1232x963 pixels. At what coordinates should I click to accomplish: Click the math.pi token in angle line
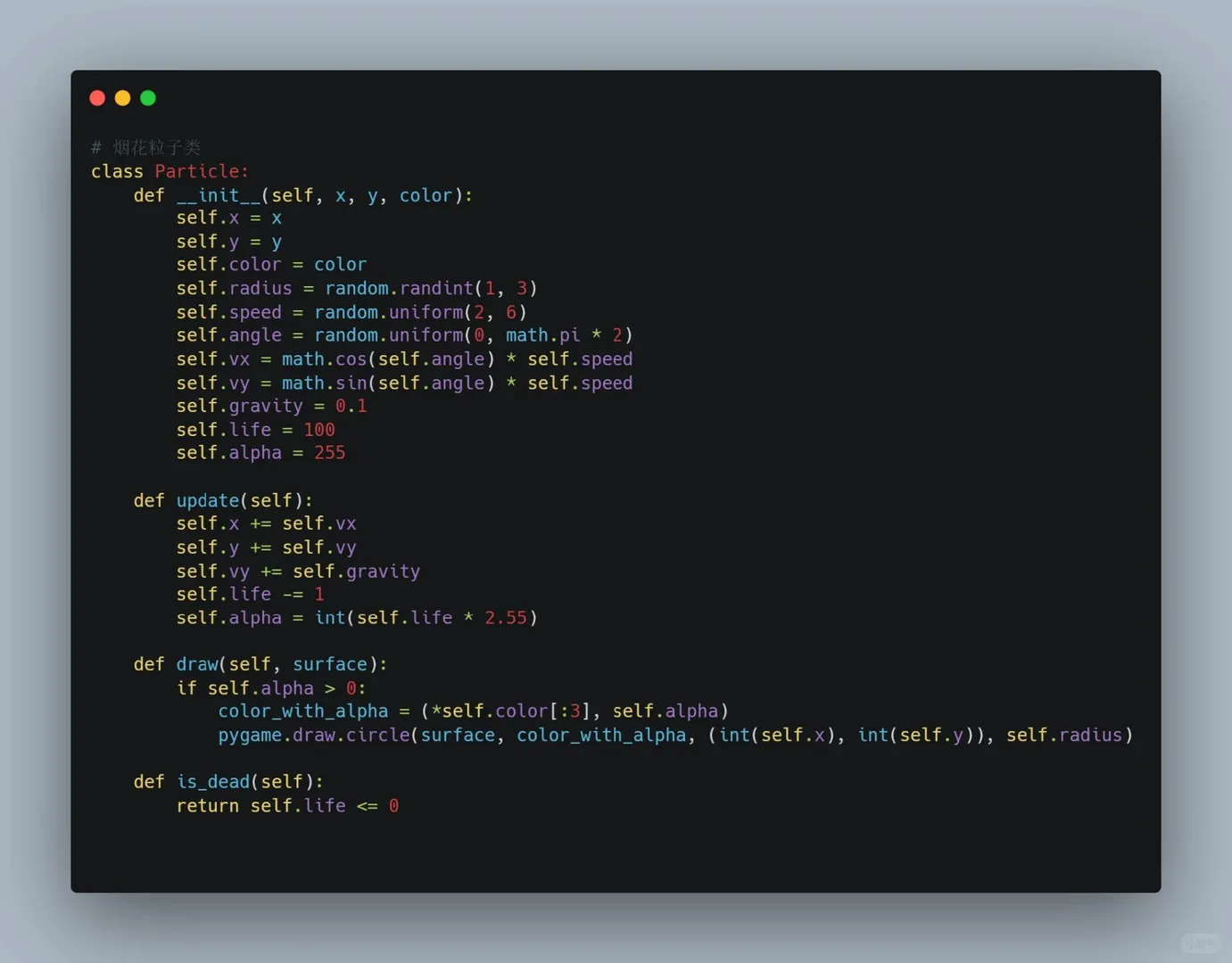tap(542, 335)
